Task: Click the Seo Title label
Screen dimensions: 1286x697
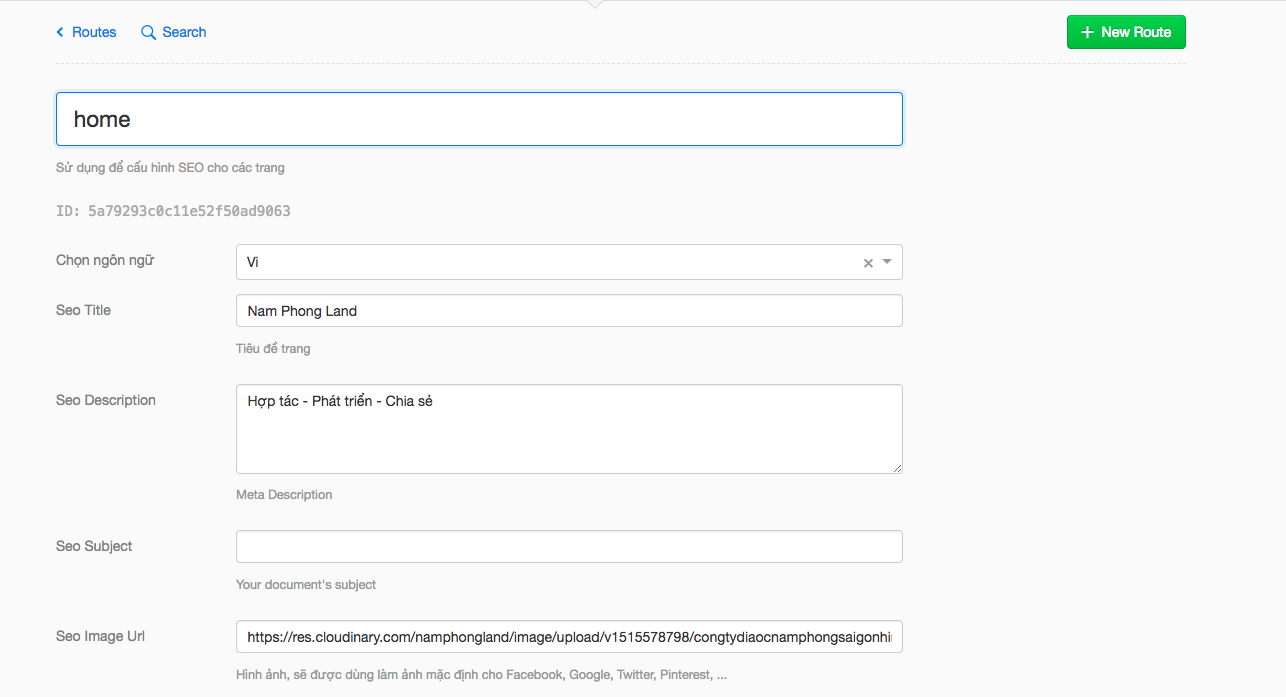Action: 83,310
